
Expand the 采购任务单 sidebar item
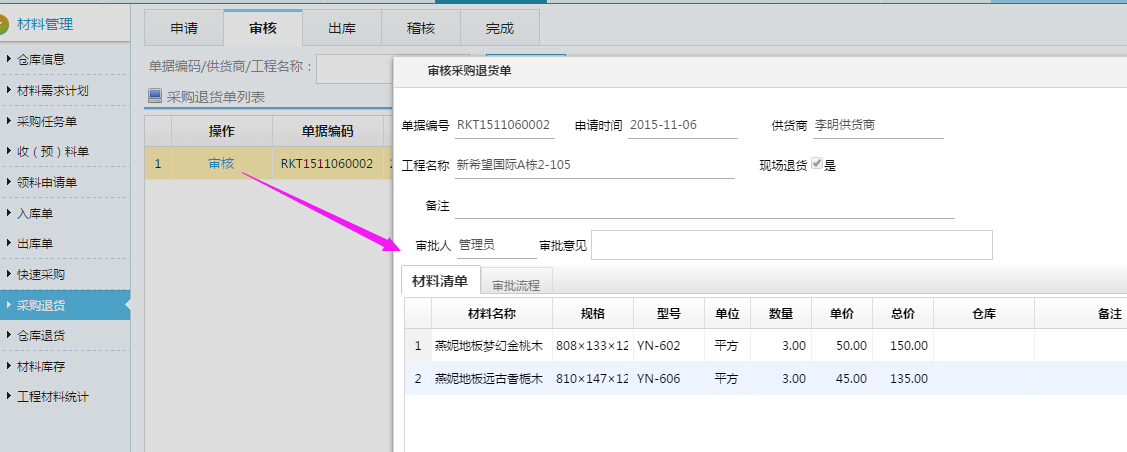click(x=47, y=122)
